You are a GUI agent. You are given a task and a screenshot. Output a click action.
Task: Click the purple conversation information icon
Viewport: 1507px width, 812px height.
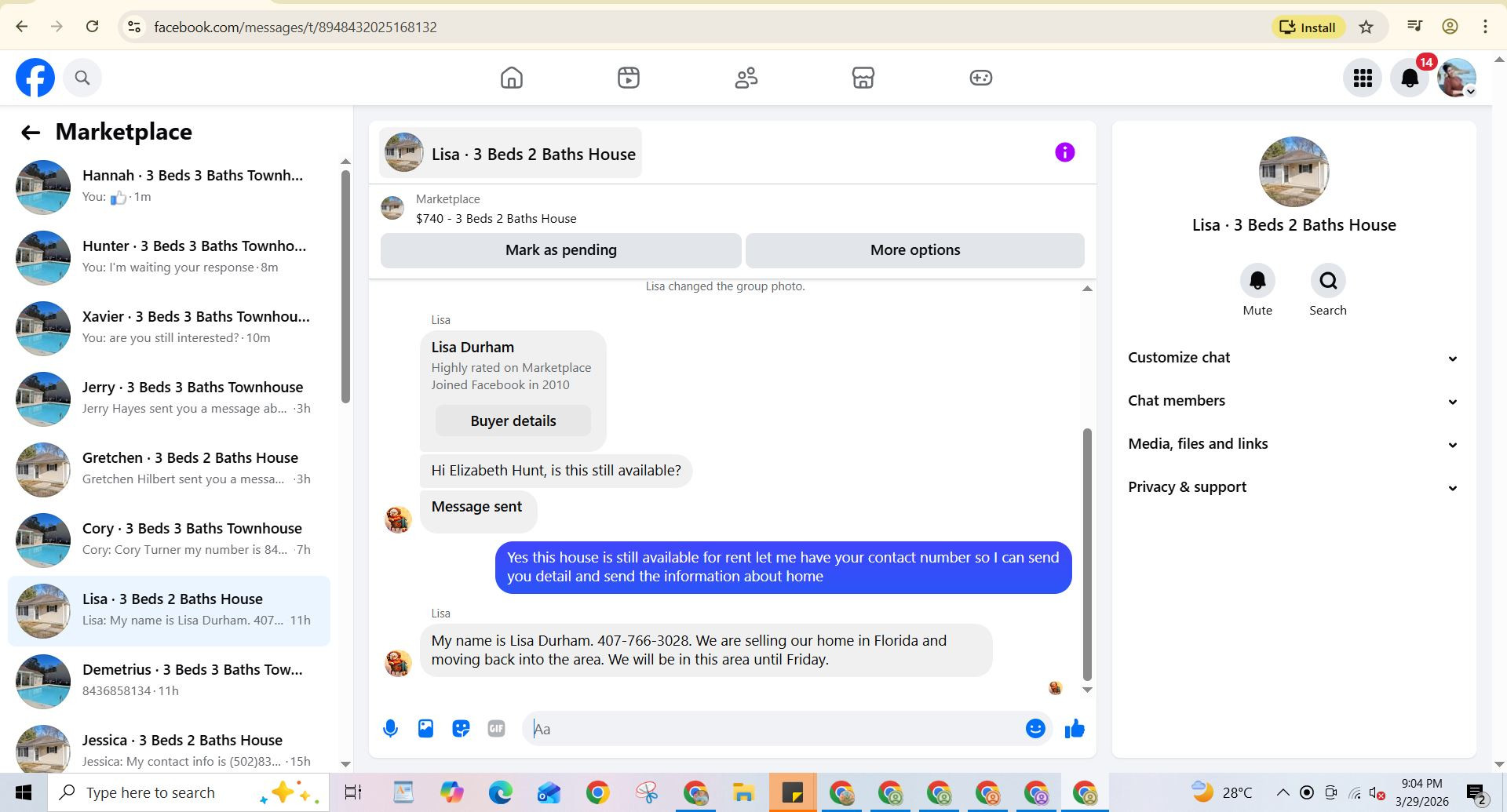point(1064,152)
